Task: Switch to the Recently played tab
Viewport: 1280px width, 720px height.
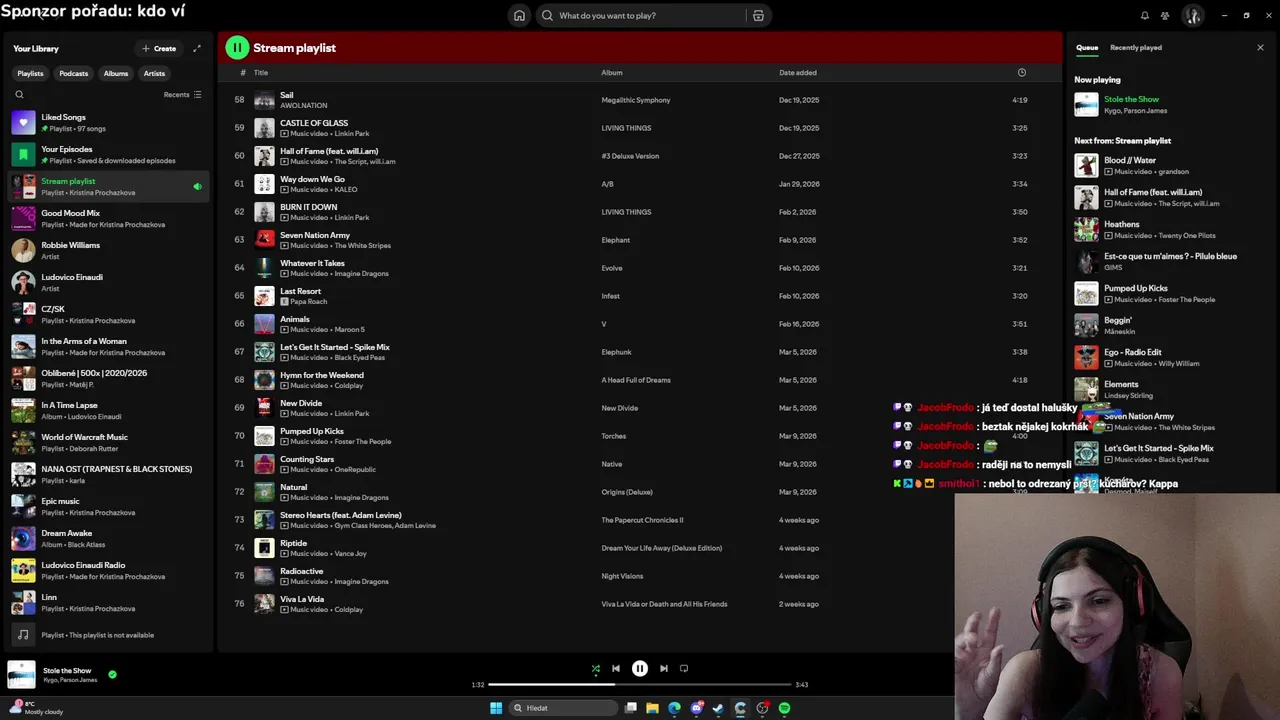Action: pos(1136,47)
